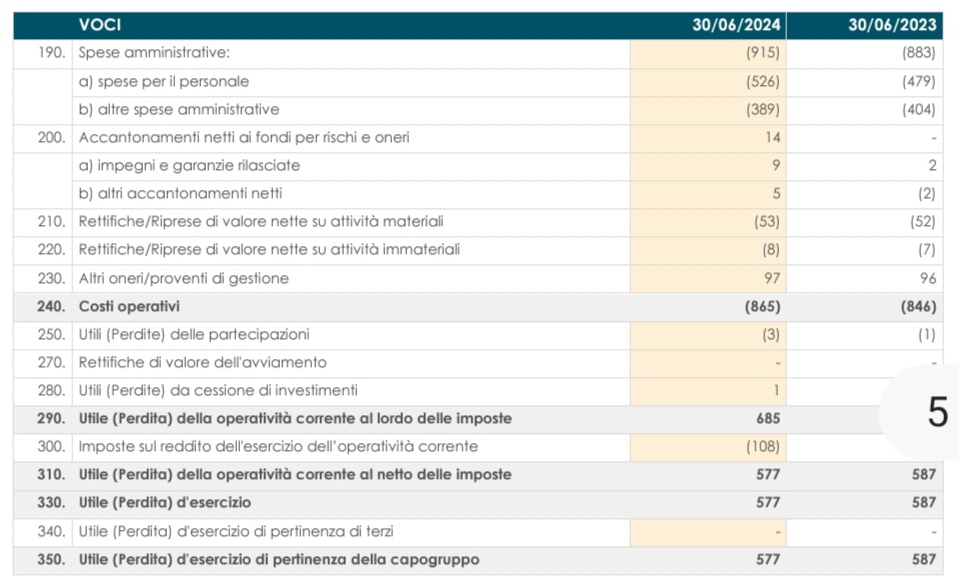Select the (3) value in row 250

pyautogui.click(x=771, y=334)
